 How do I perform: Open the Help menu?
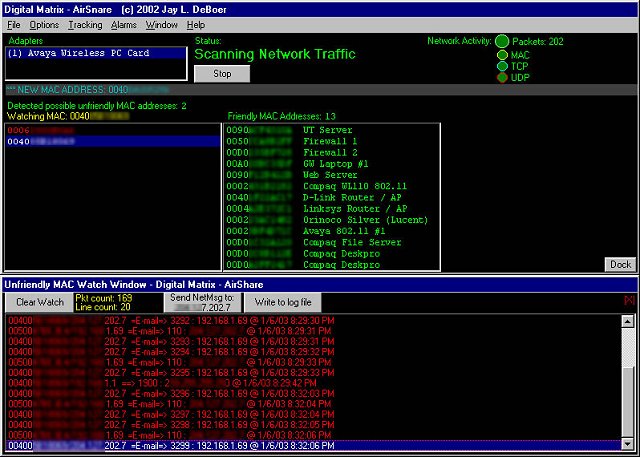pyautogui.click(x=196, y=25)
